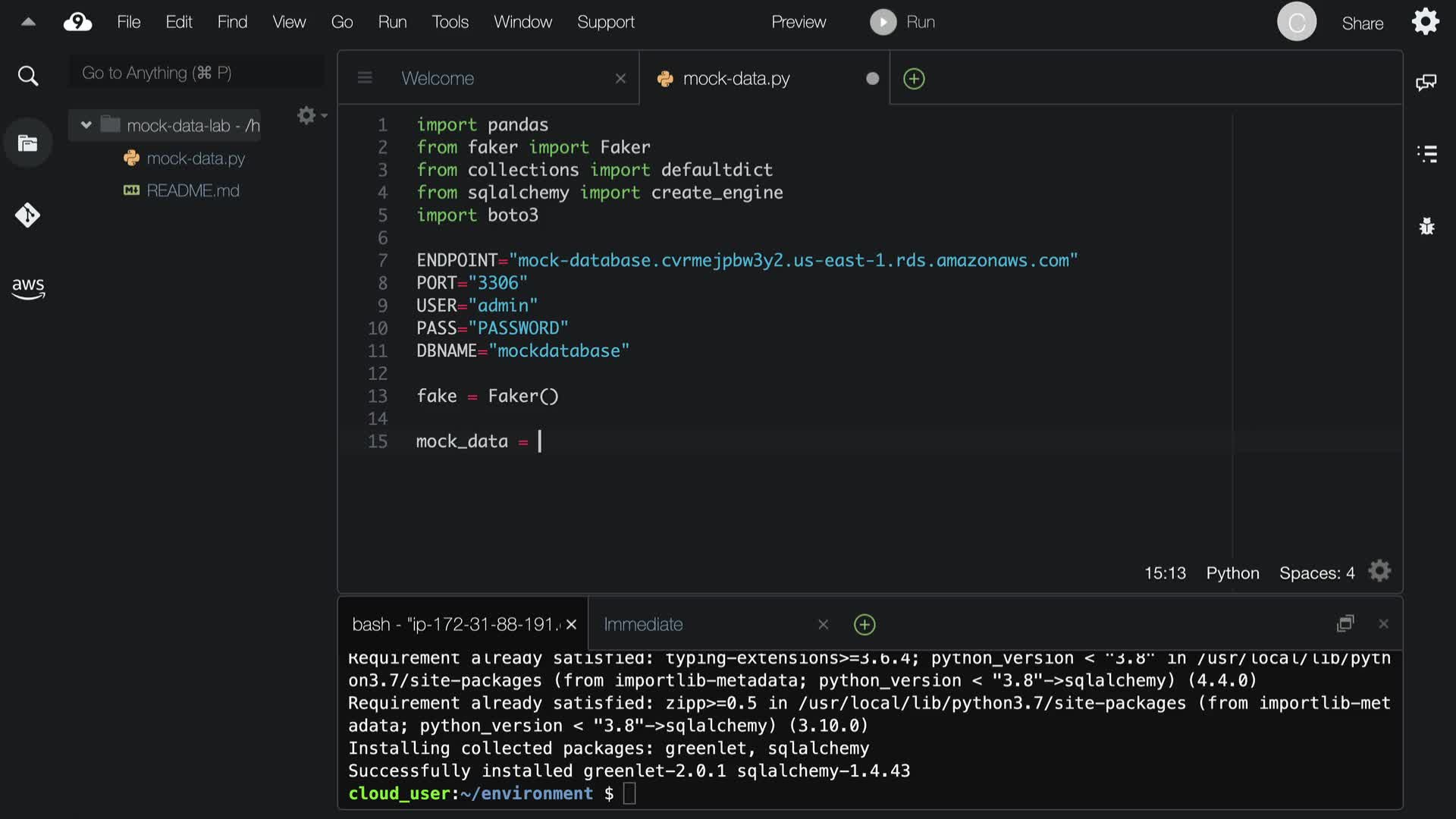1456x819 pixels.
Task: Click the Share button
Action: click(x=1362, y=24)
